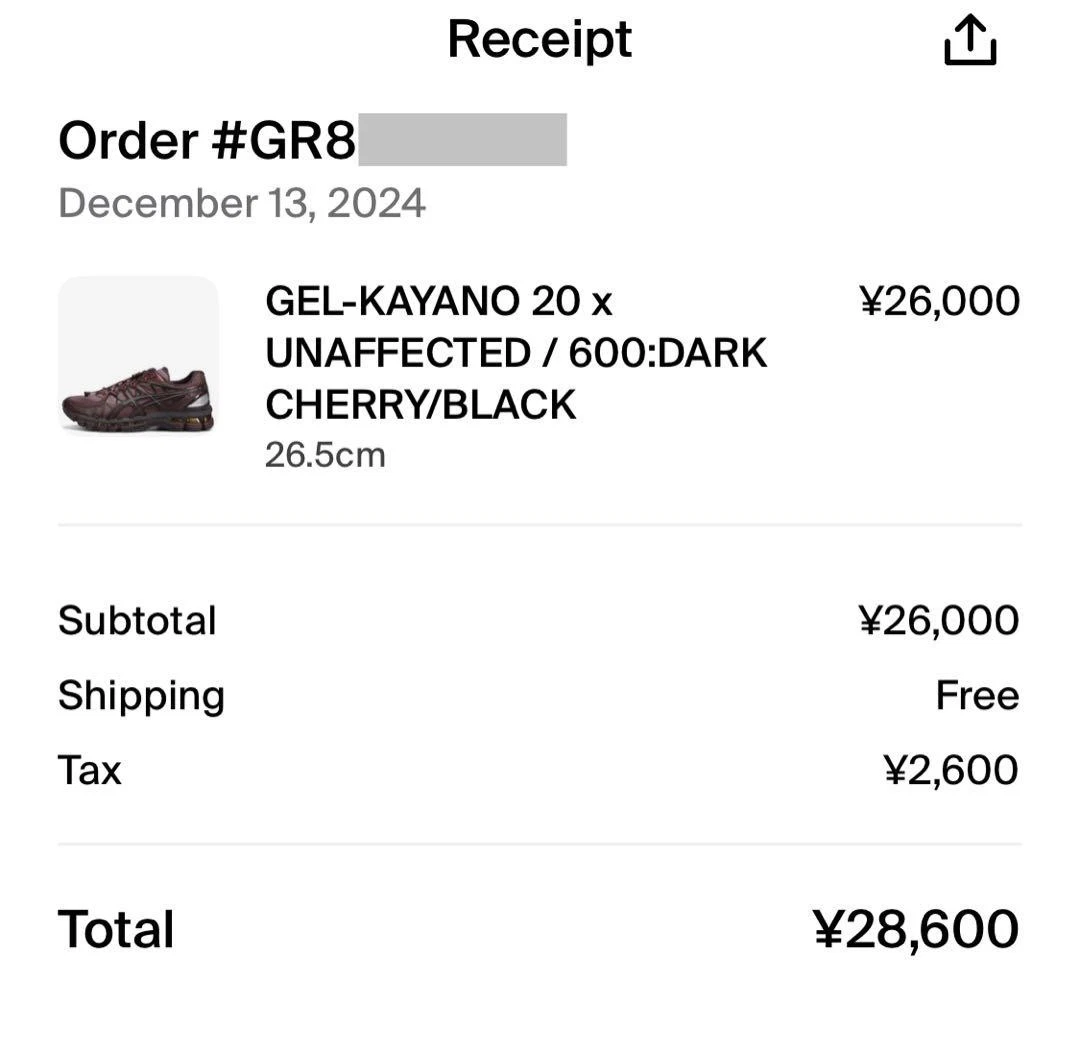The width and height of the screenshot is (1080, 1056).
Task: Select the Subtotal label
Action: [x=137, y=621]
